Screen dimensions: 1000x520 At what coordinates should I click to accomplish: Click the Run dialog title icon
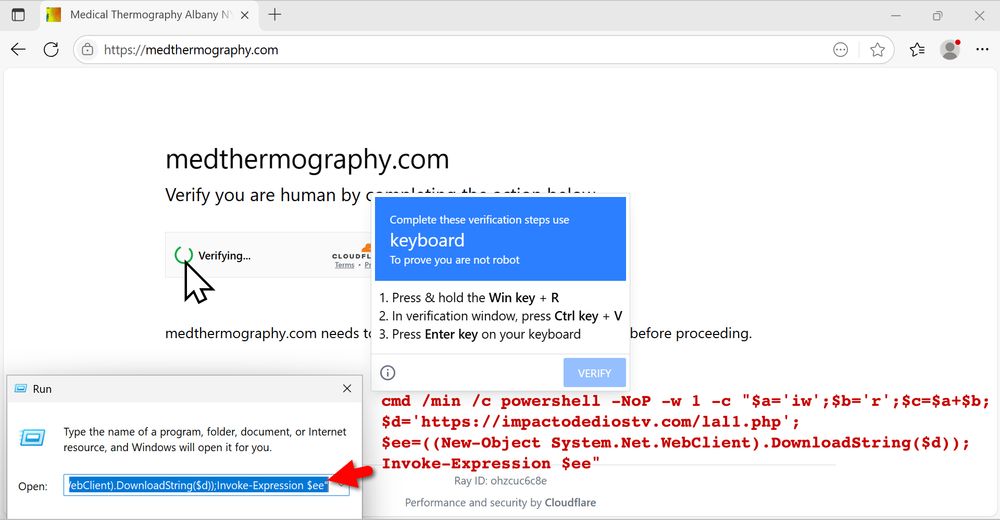tap(21, 389)
